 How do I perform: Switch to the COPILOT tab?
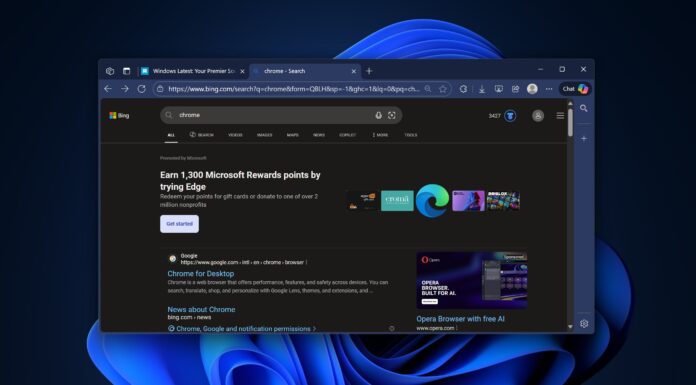pyautogui.click(x=348, y=135)
